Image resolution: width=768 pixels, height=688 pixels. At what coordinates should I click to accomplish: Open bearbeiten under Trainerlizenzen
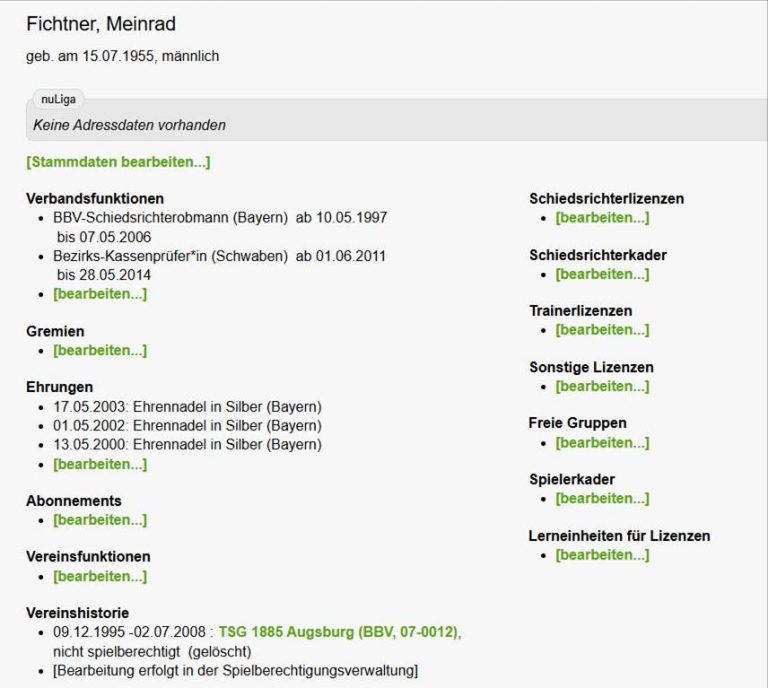tap(602, 330)
